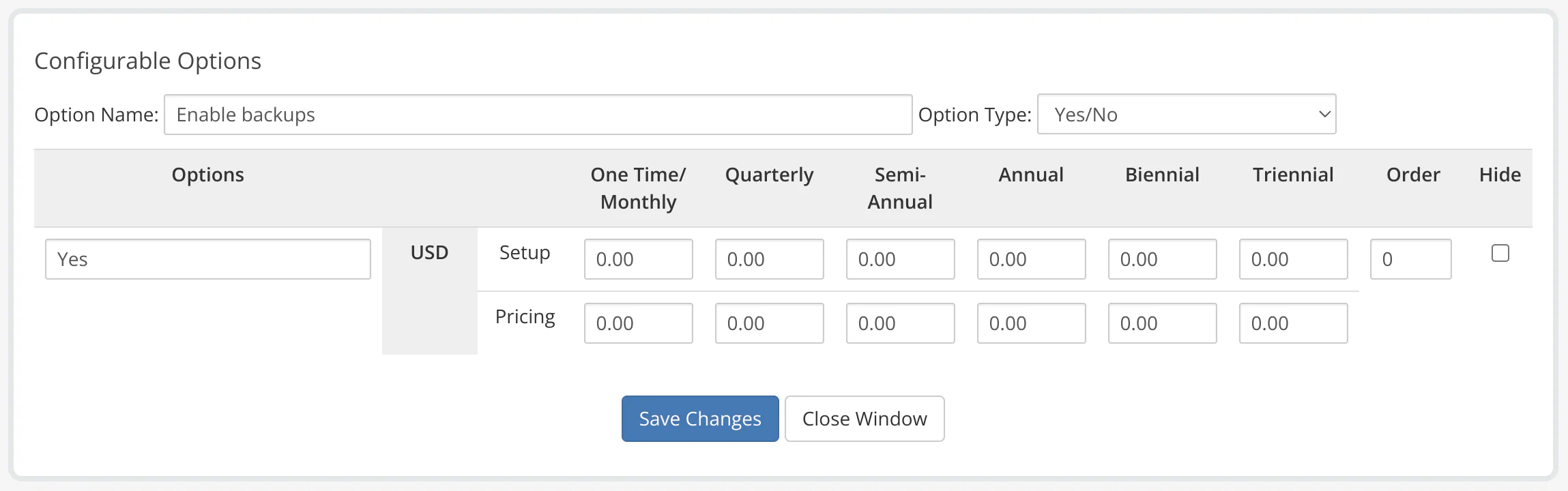Click the Triennial Setup fee field
1568x491 pixels.
[1293, 259]
